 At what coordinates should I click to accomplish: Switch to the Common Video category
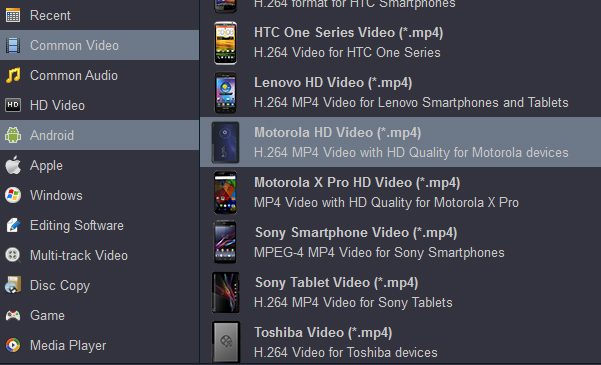[x=100, y=45]
